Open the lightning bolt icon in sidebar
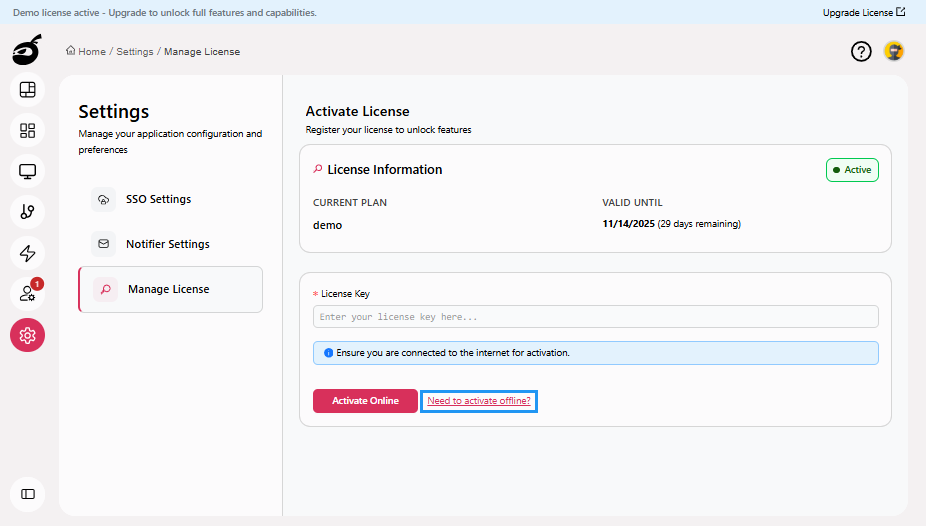The image size is (926, 526). pyautogui.click(x=28, y=253)
